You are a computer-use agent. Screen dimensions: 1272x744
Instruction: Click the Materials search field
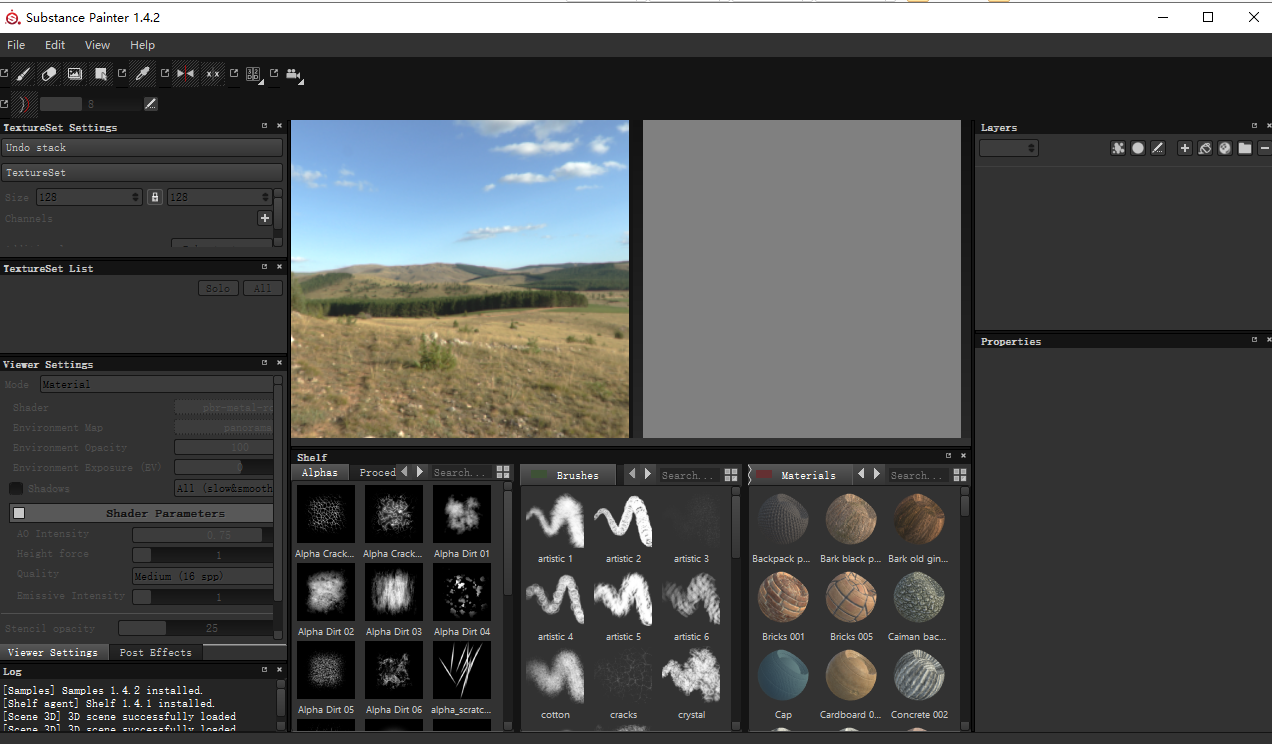918,475
